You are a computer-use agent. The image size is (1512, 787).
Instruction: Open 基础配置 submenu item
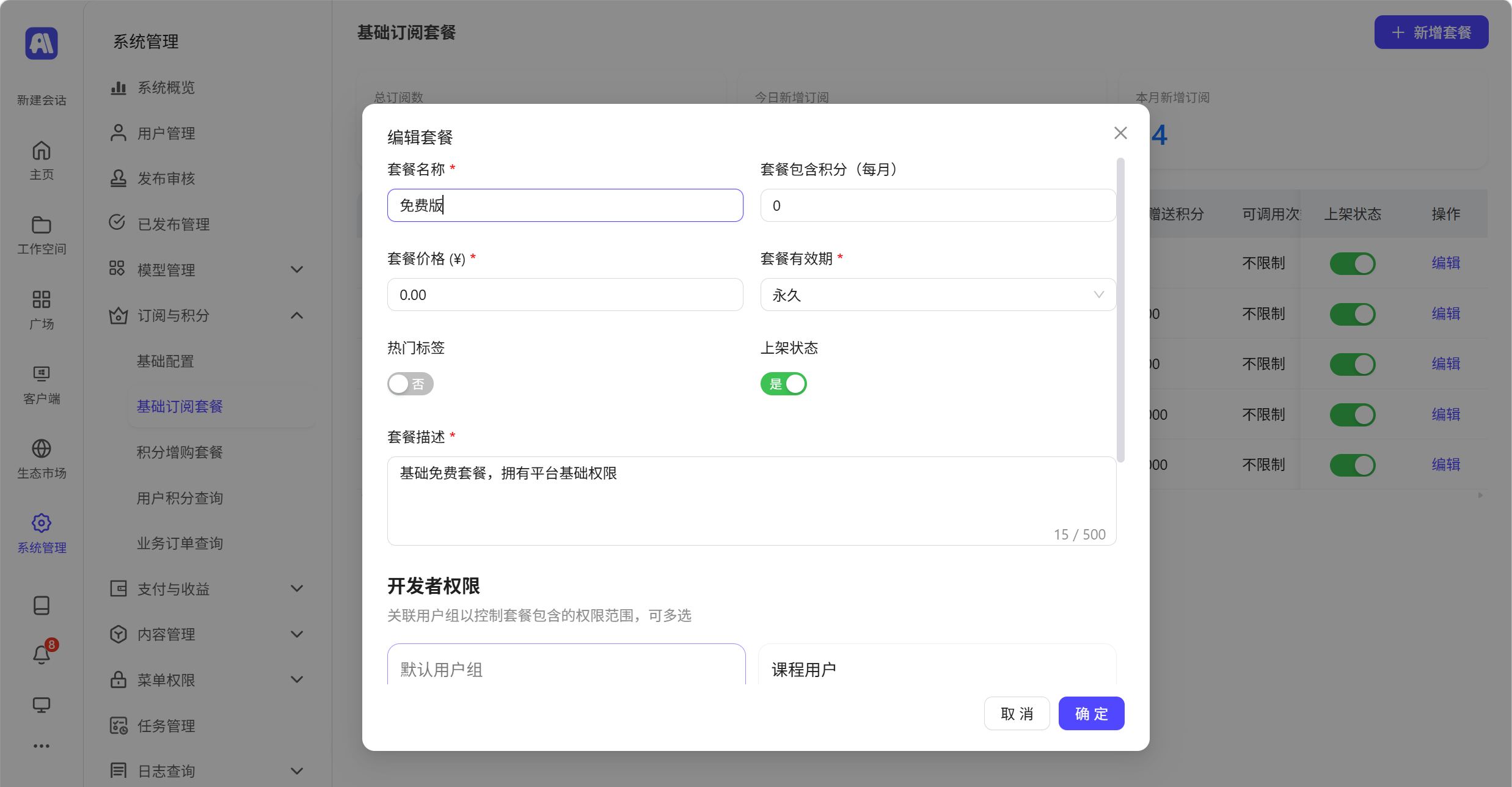[165, 361]
